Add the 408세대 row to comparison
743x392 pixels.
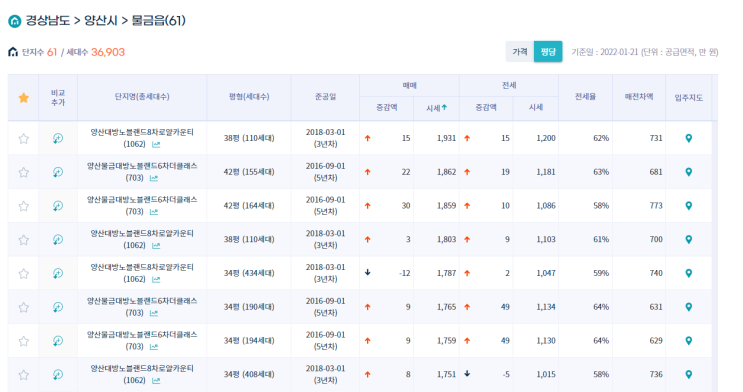click(x=58, y=374)
